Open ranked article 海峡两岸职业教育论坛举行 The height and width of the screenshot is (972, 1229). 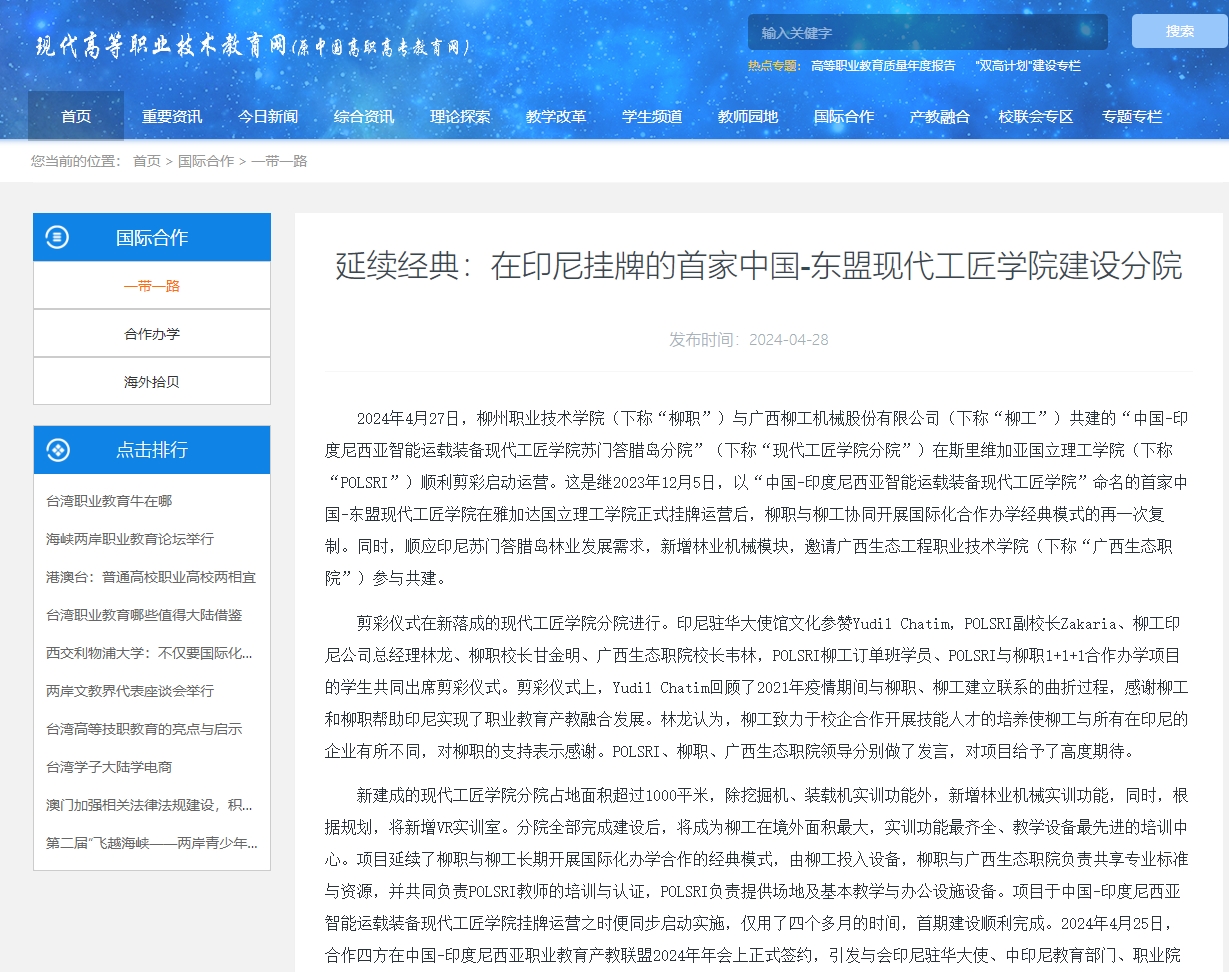tap(130, 539)
